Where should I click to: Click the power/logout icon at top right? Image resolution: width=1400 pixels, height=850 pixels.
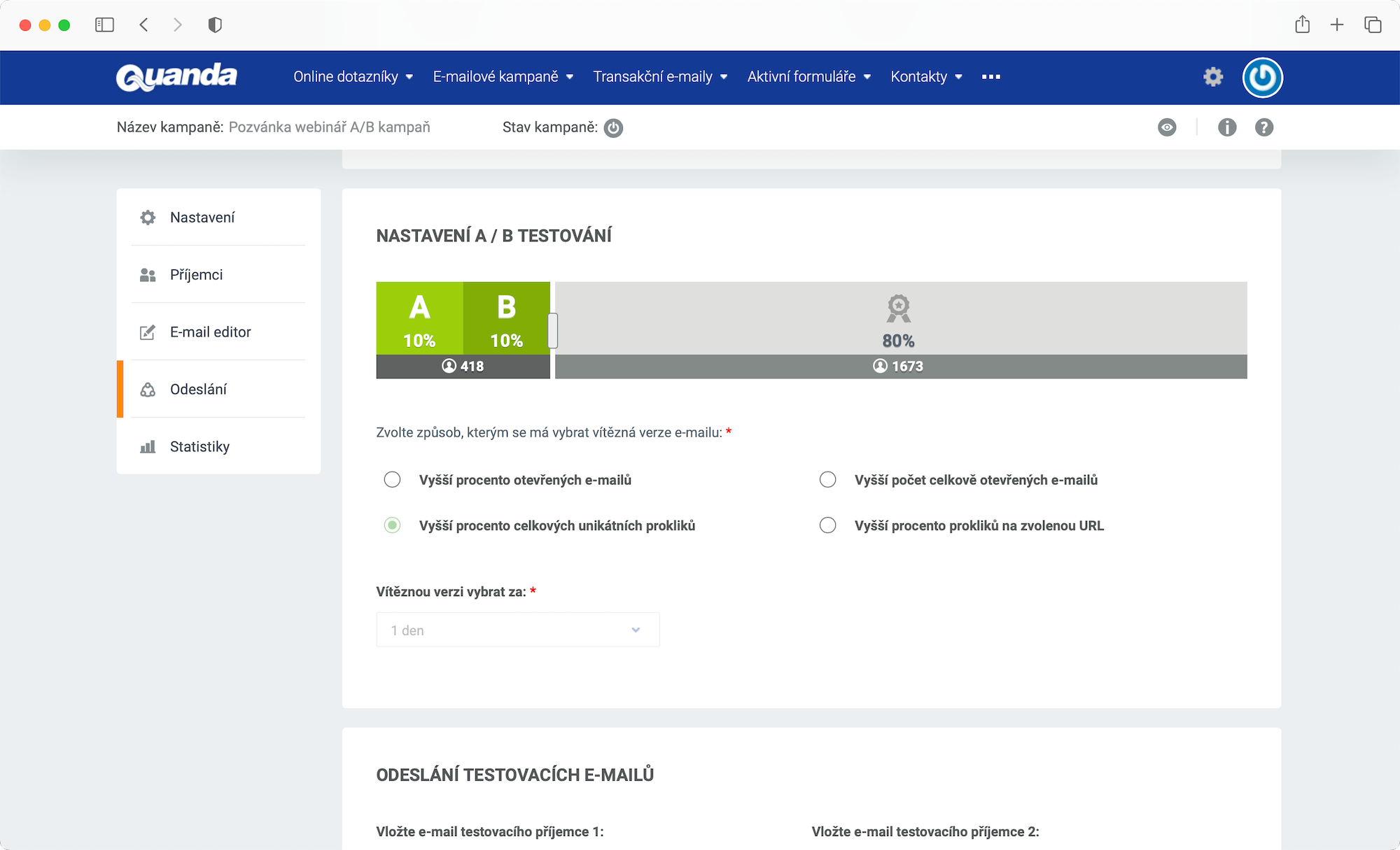coord(1262,77)
